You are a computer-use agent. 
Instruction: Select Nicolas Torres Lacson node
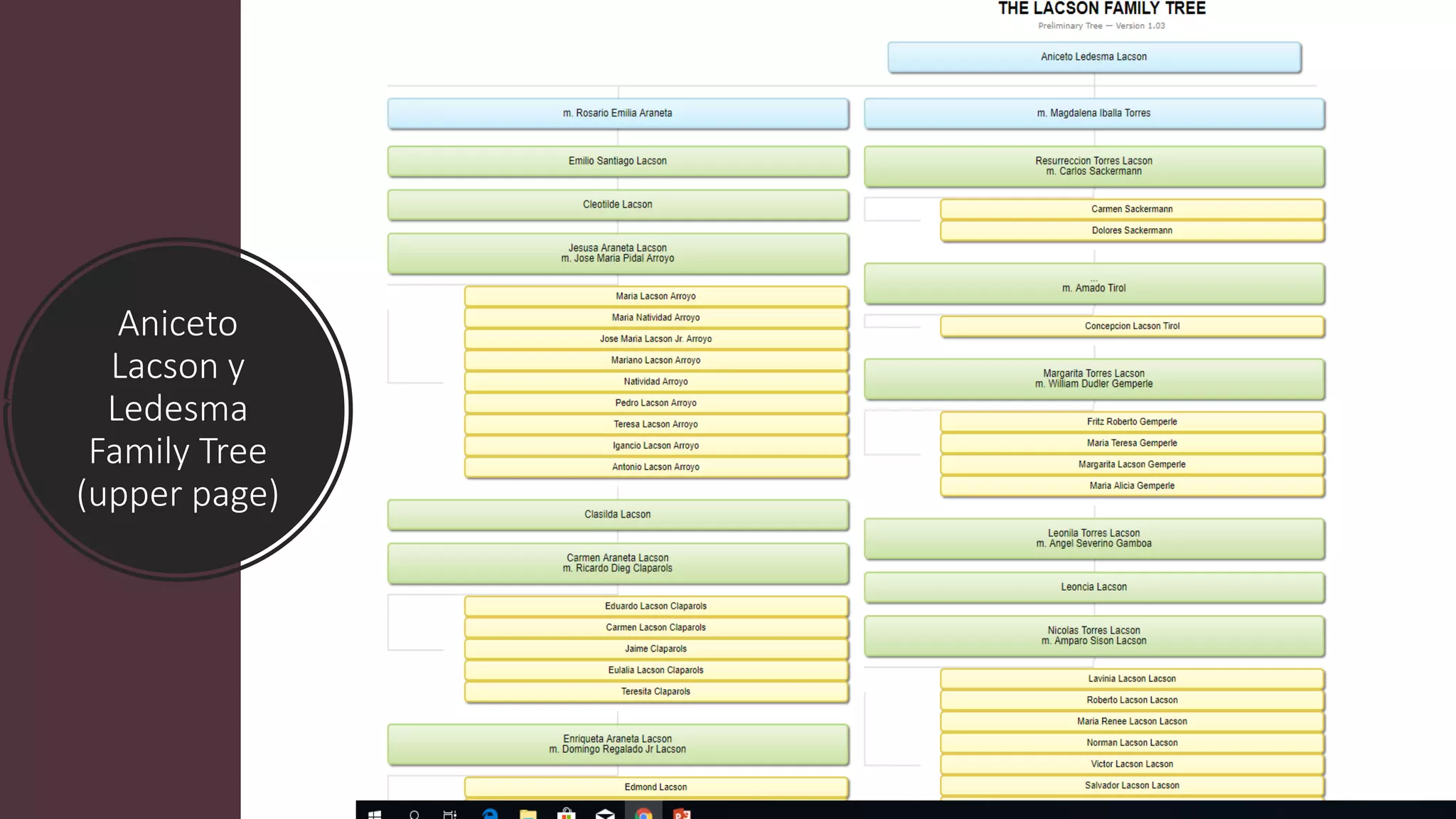coord(1093,636)
